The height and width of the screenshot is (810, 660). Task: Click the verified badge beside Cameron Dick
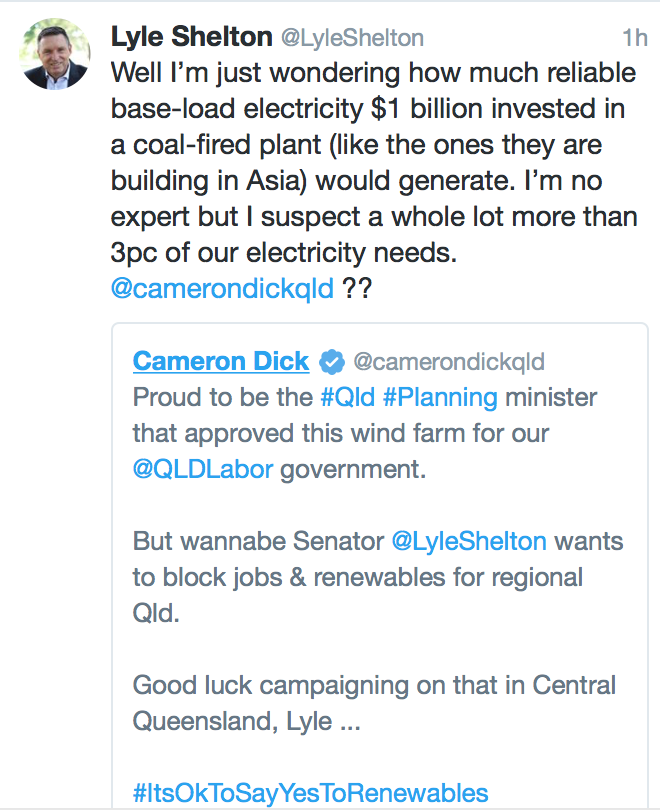pos(331,361)
